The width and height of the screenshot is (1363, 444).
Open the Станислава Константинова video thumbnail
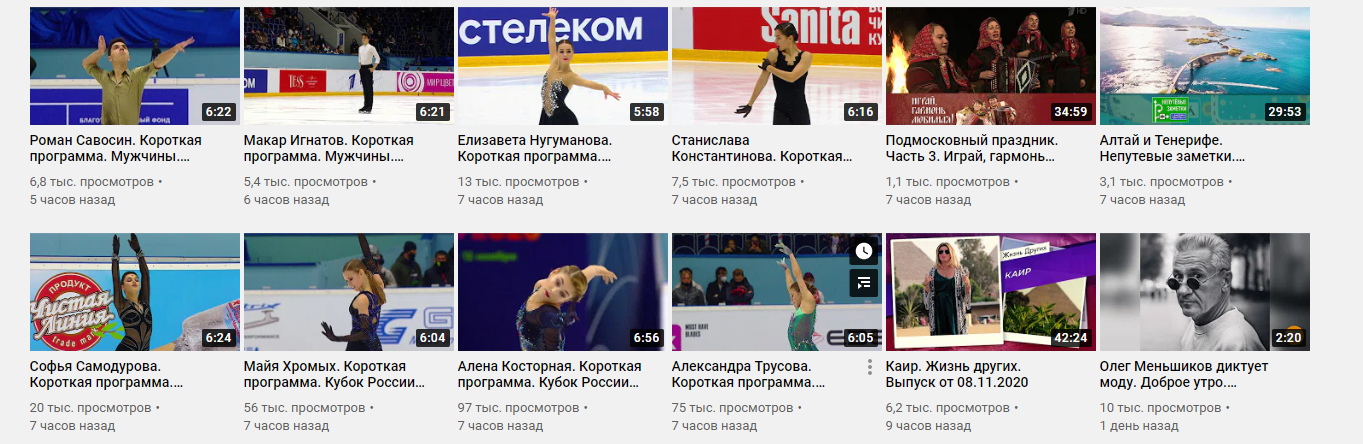[777, 66]
